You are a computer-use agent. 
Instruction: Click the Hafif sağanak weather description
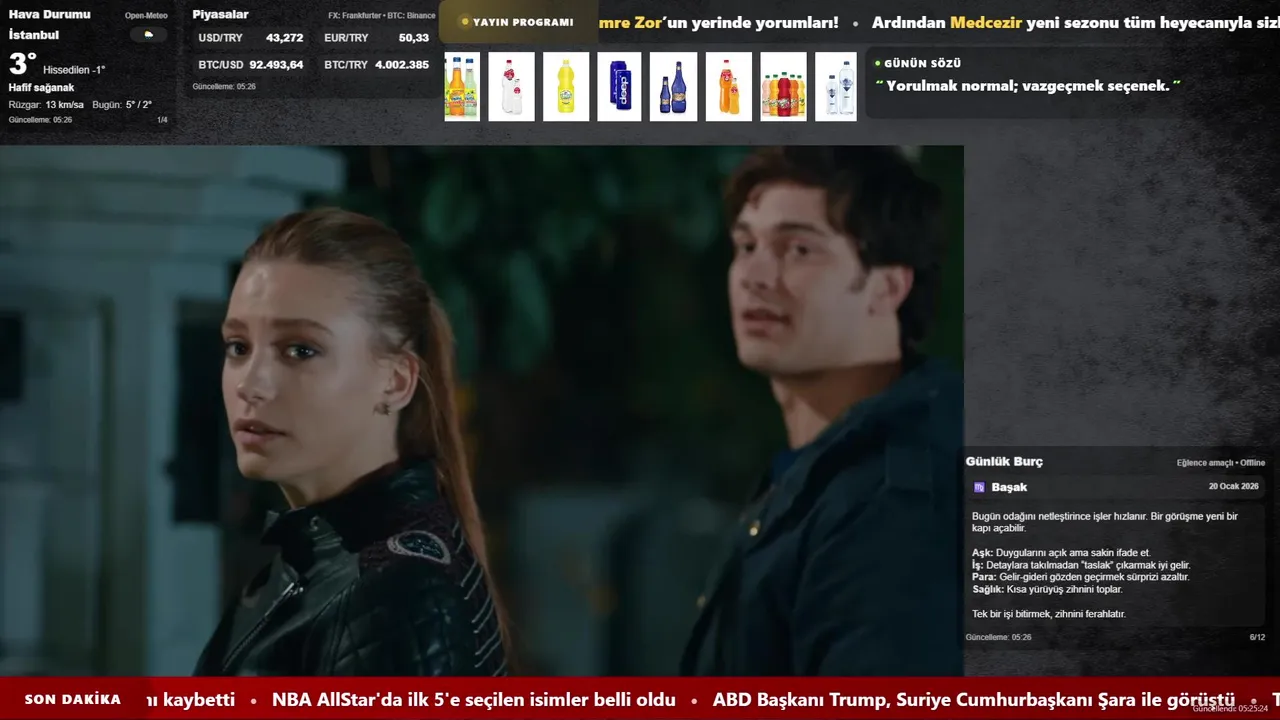(x=41, y=88)
